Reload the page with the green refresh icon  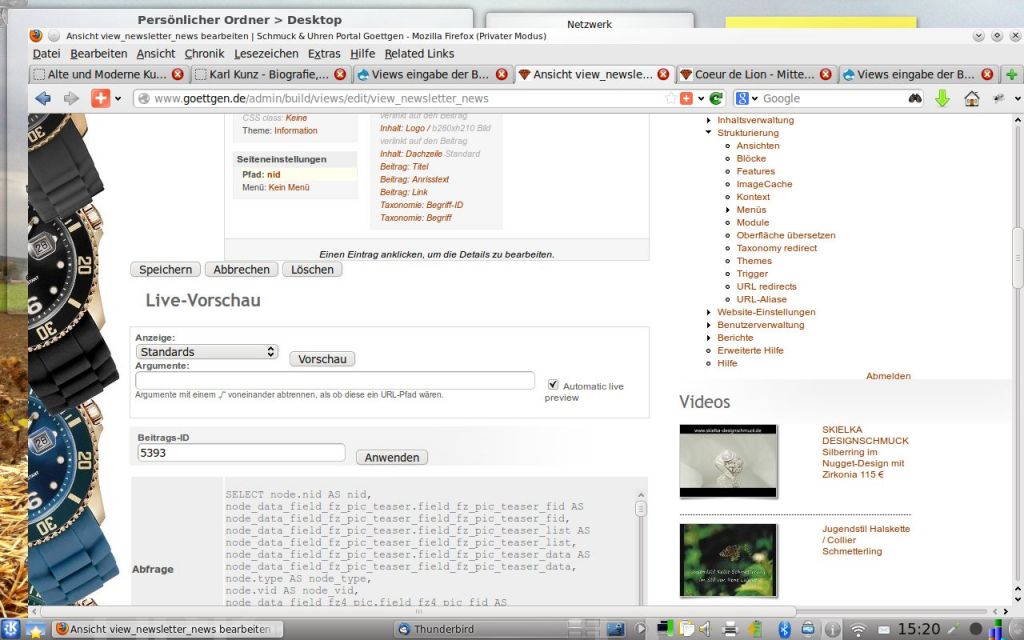point(716,98)
